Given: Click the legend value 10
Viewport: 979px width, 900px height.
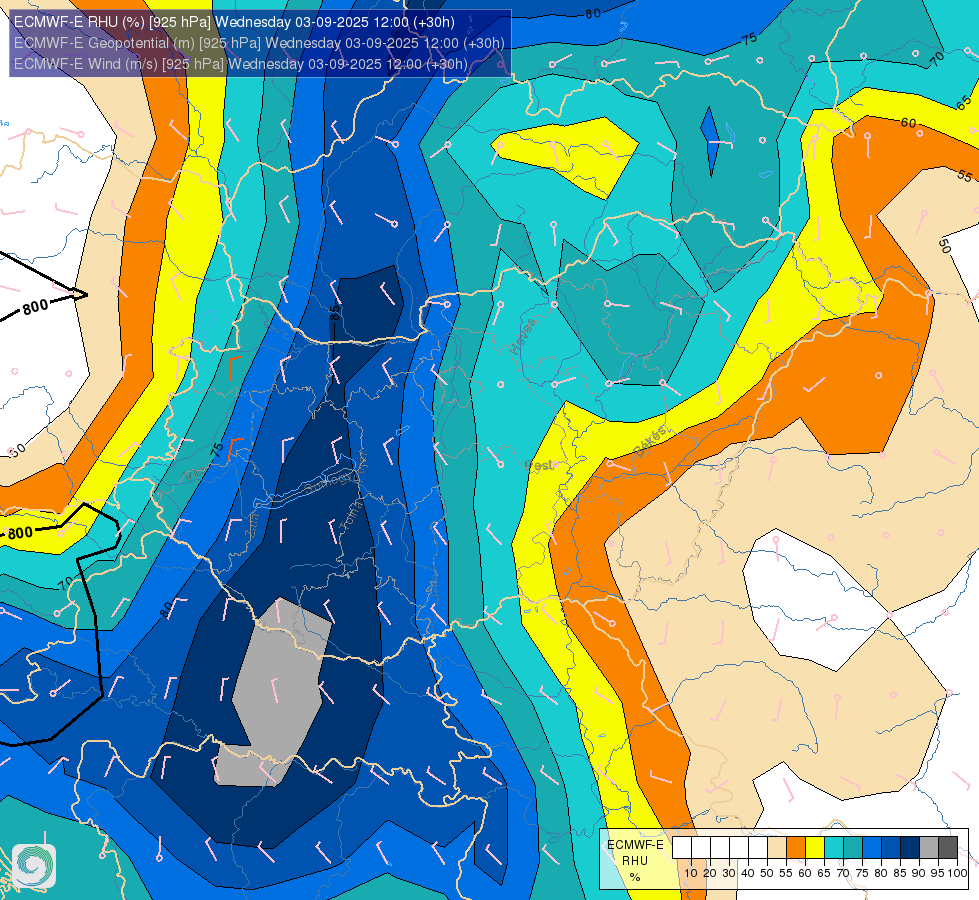Looking at the screenshot, I should [691, 873].
